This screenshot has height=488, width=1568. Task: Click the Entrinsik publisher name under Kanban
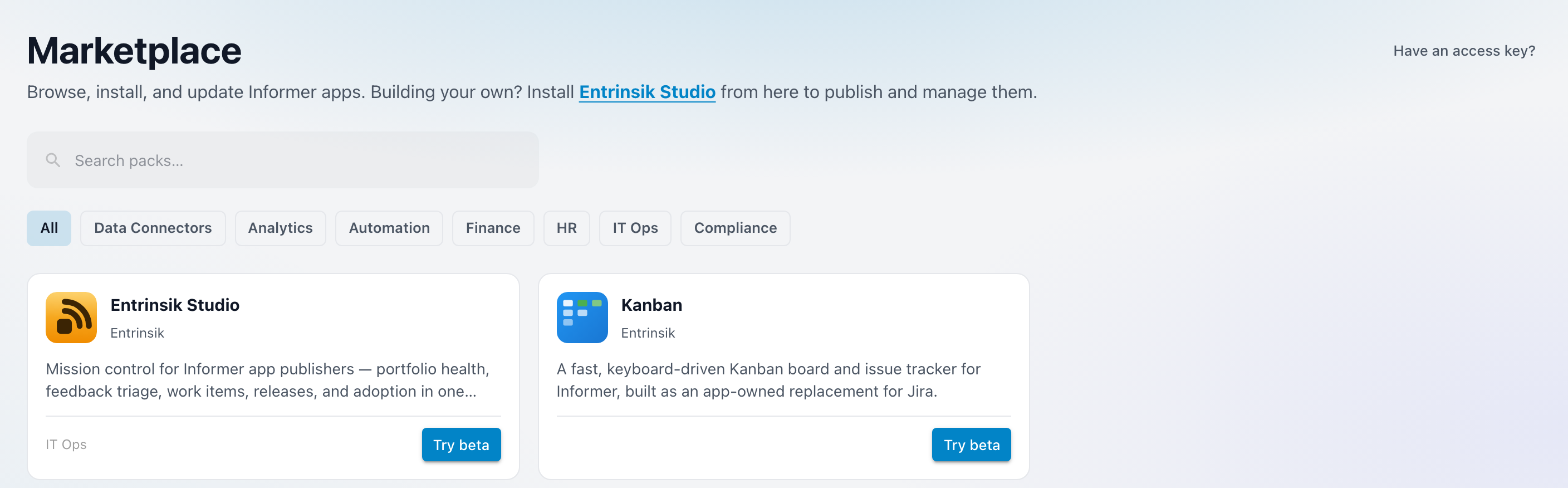tap(648, 333)
